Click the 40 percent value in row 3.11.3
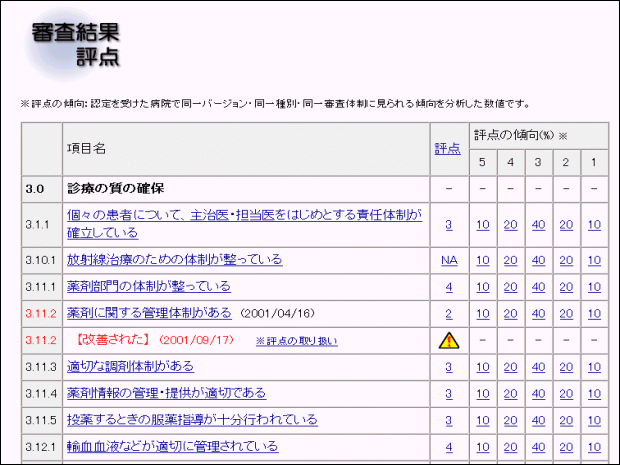 tap(539, 367)
